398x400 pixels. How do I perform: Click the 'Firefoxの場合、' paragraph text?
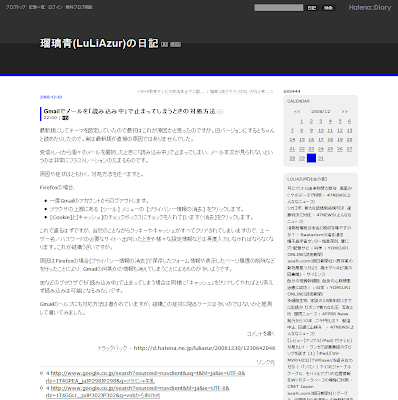coord(57,188)
